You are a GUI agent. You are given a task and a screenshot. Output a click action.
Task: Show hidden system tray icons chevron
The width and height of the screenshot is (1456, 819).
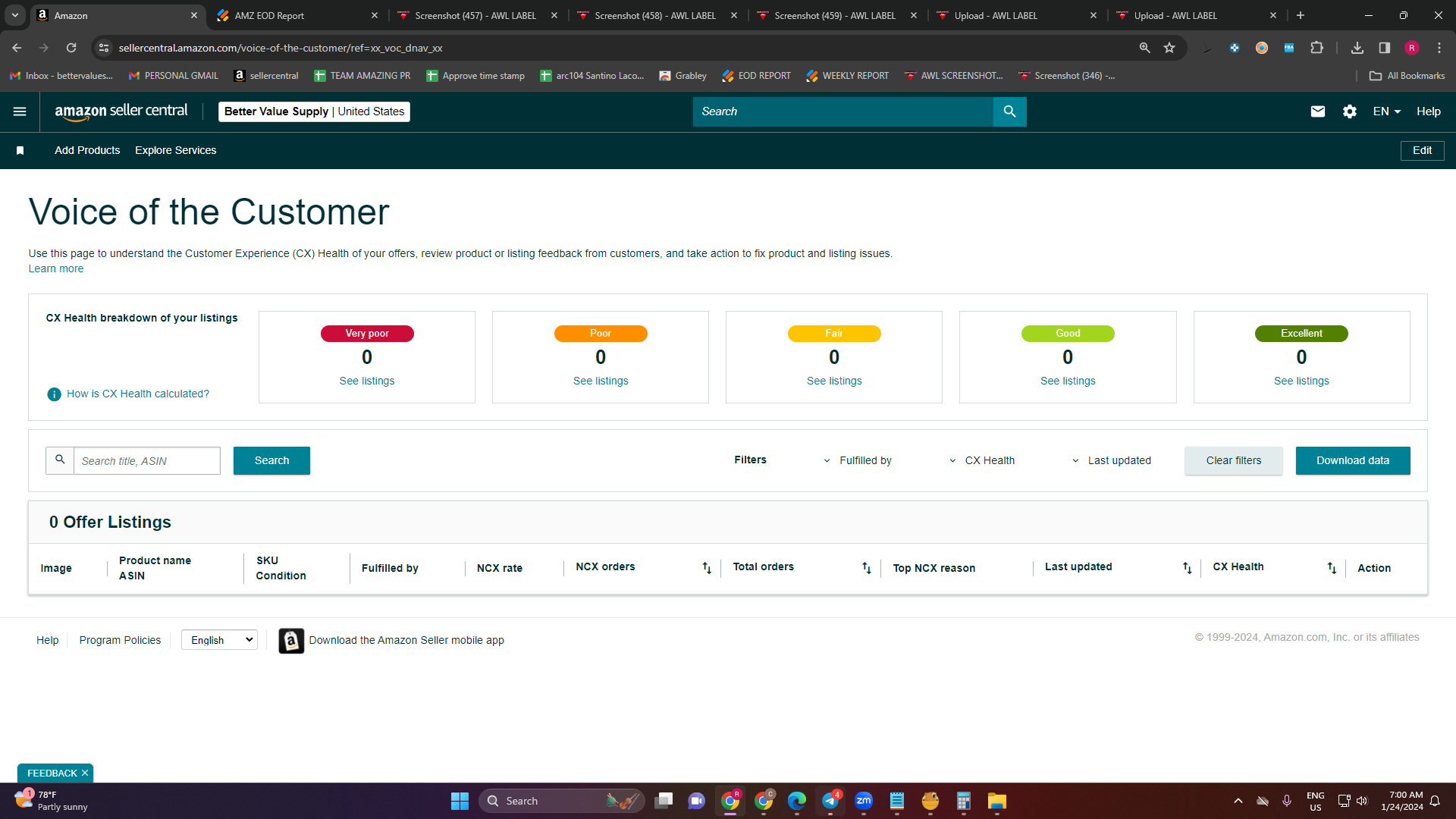pos(1238,801)
